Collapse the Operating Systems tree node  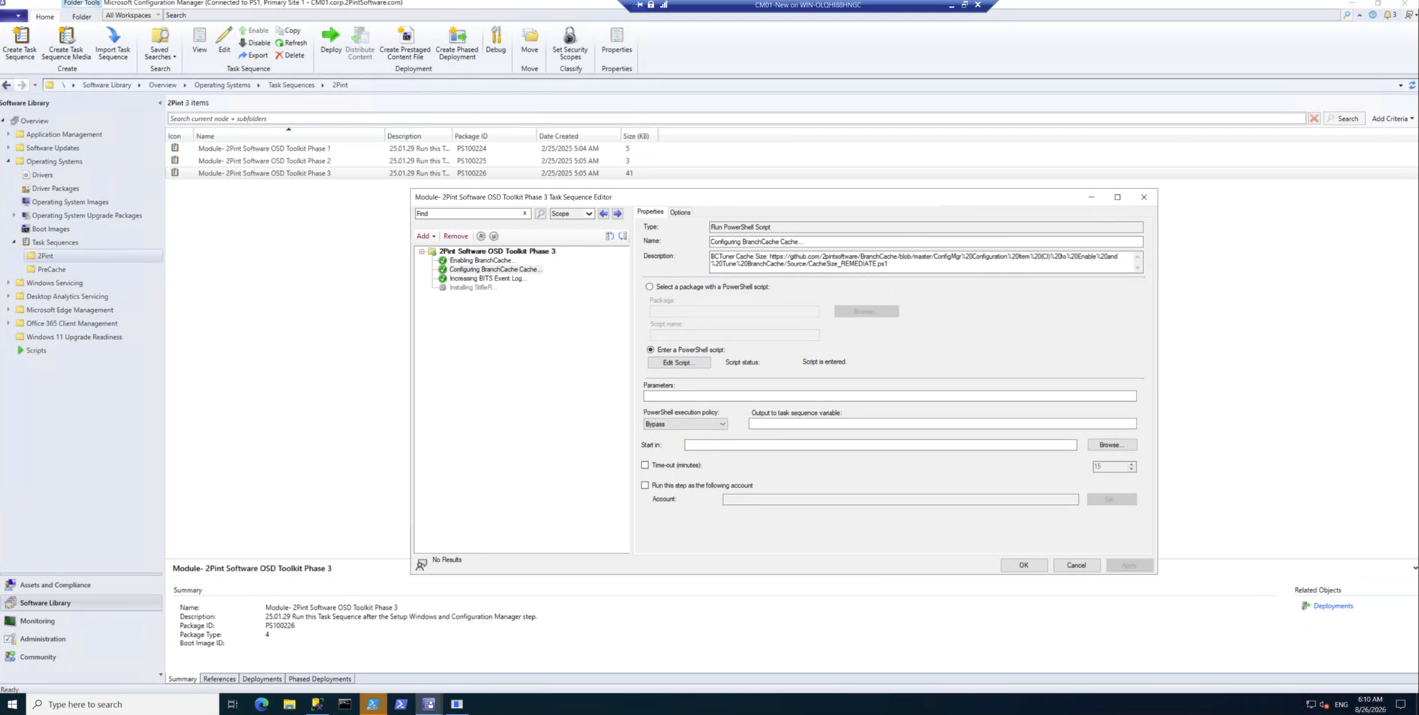coord(9,161)
